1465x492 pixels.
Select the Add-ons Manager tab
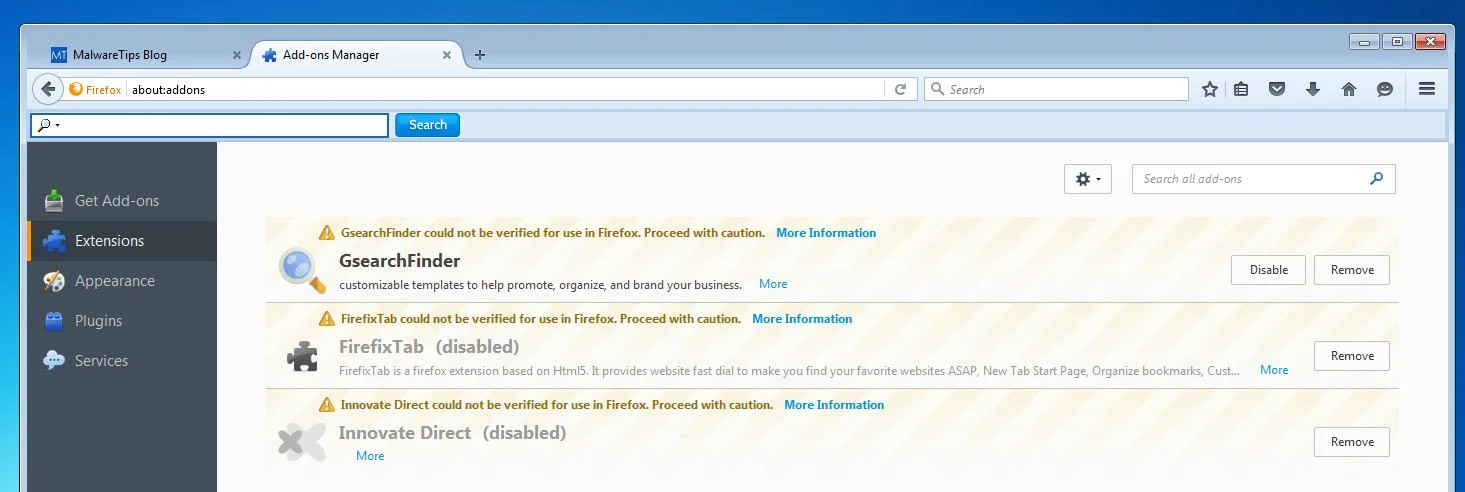(358, 55)
